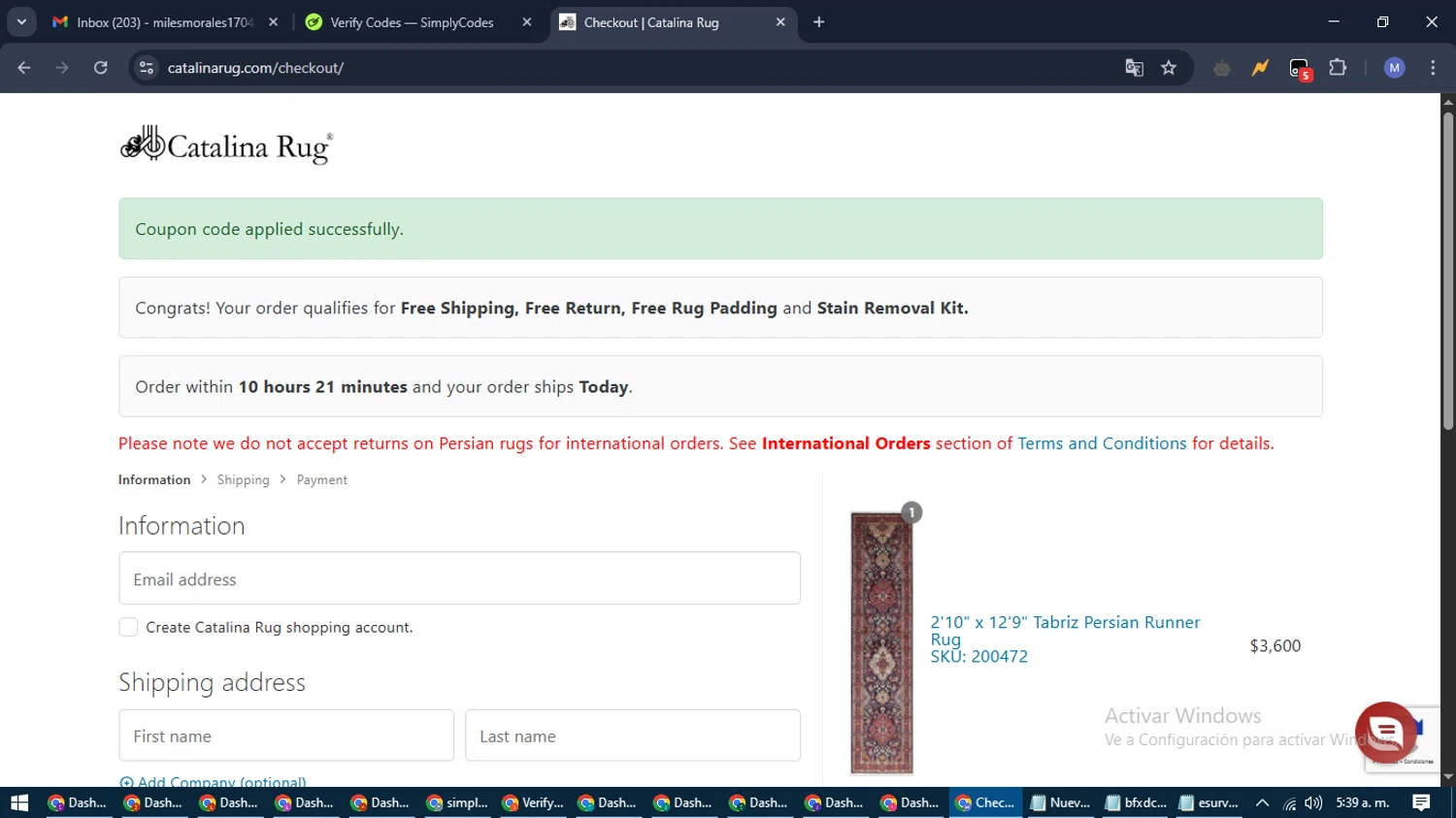Close the Verify Codes SimplyCodes tab
Screen dimensions: 1456x818
(x=527, y=22)
